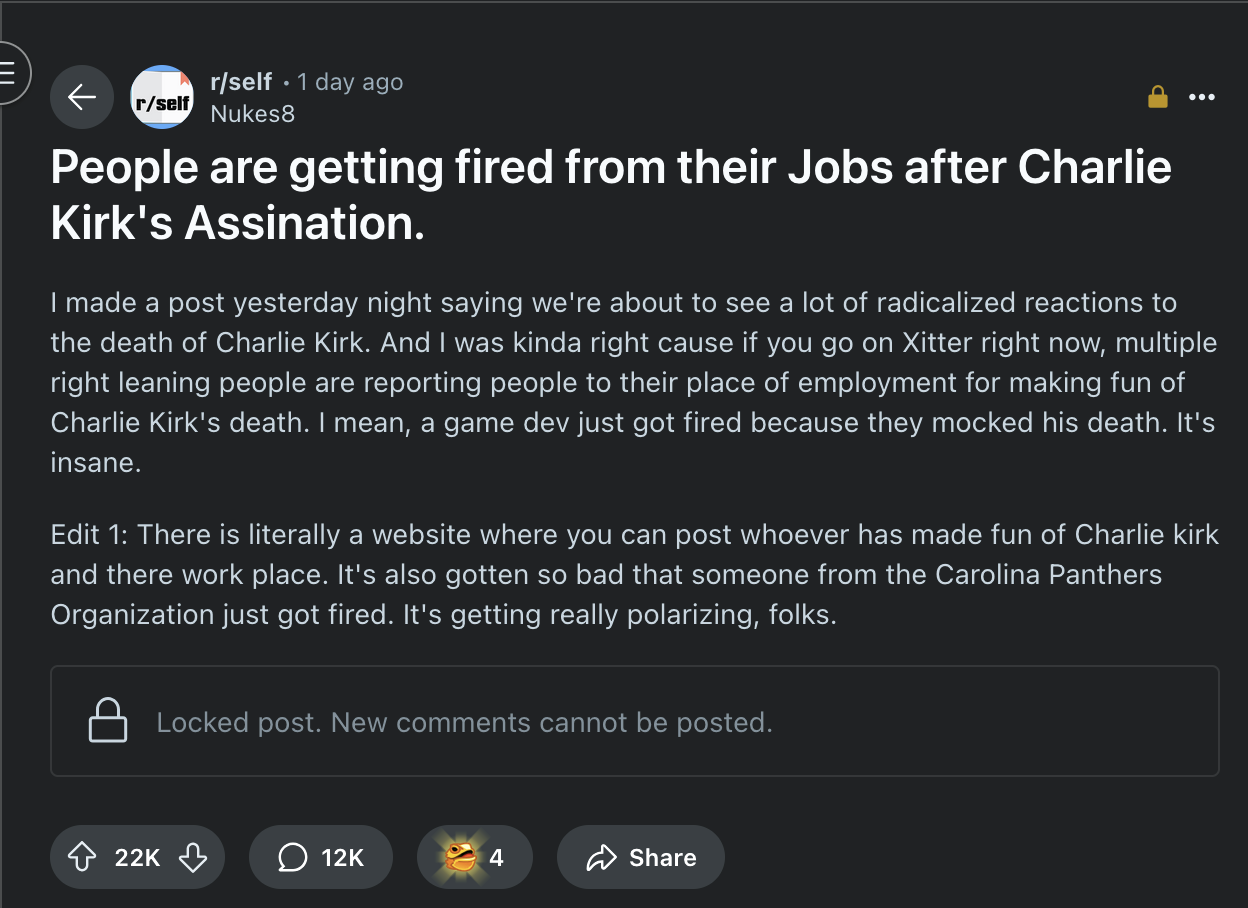Click the lock icon in locked-post banner

click(x=108, y=720)
